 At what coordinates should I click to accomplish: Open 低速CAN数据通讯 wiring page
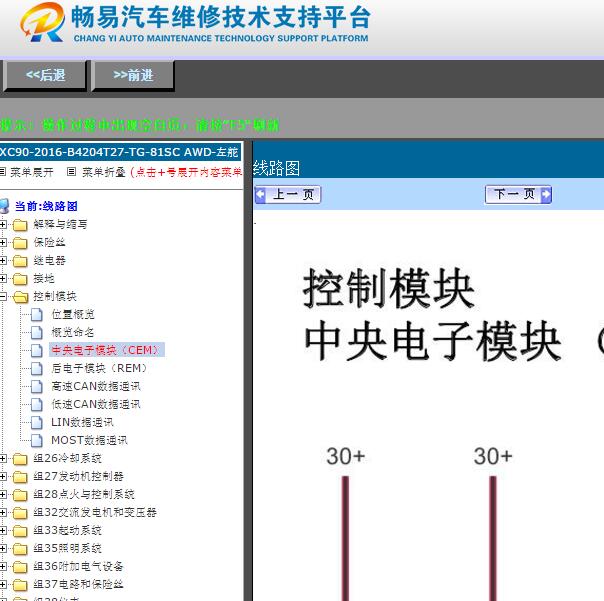[96, 405]
